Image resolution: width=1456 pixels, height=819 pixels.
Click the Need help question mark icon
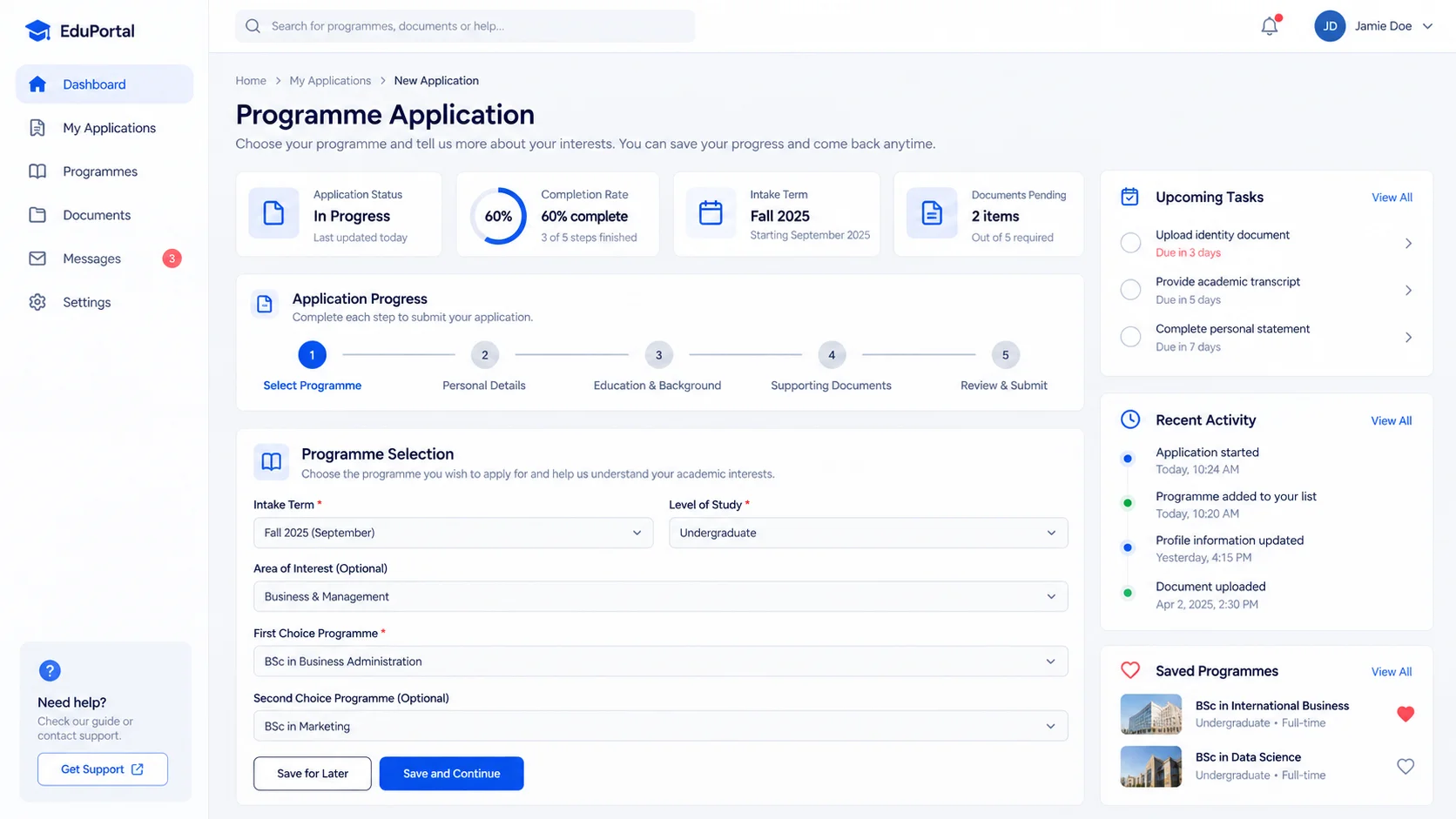coord(50,671)
